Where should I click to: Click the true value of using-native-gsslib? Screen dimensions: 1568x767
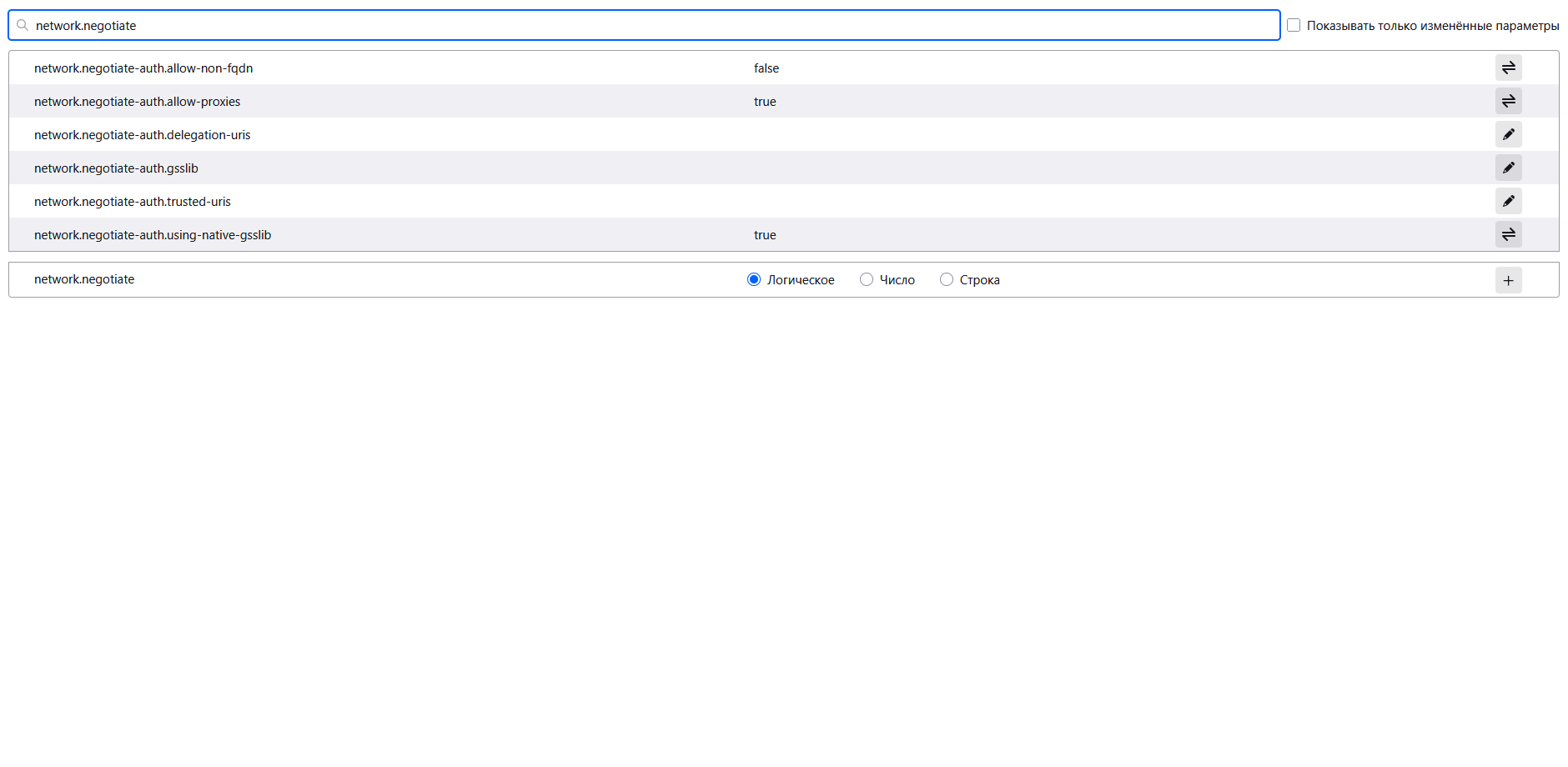point(765,235)
